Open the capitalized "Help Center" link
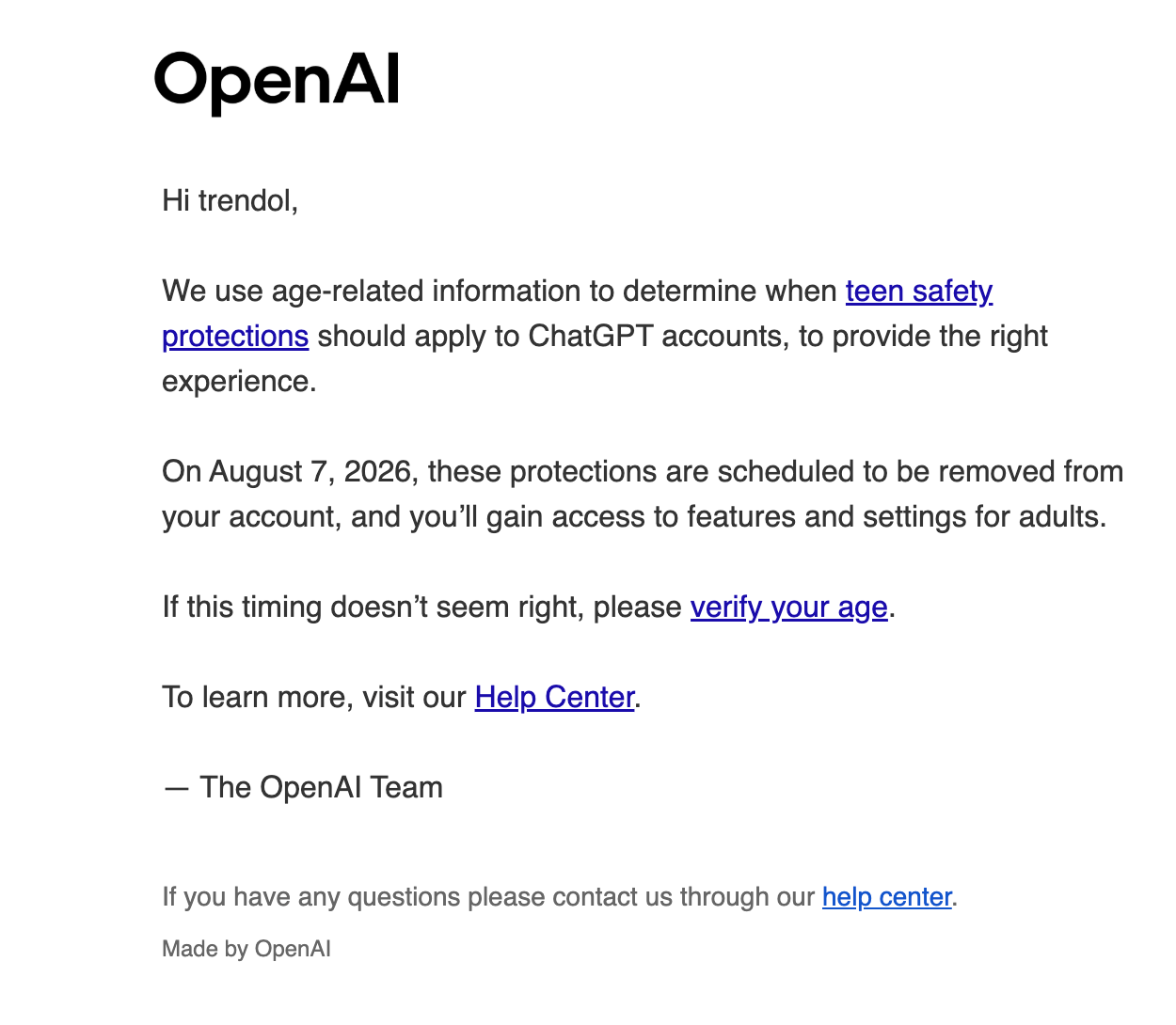The width and height of the screenshot is (1176, 1025). 555,698
